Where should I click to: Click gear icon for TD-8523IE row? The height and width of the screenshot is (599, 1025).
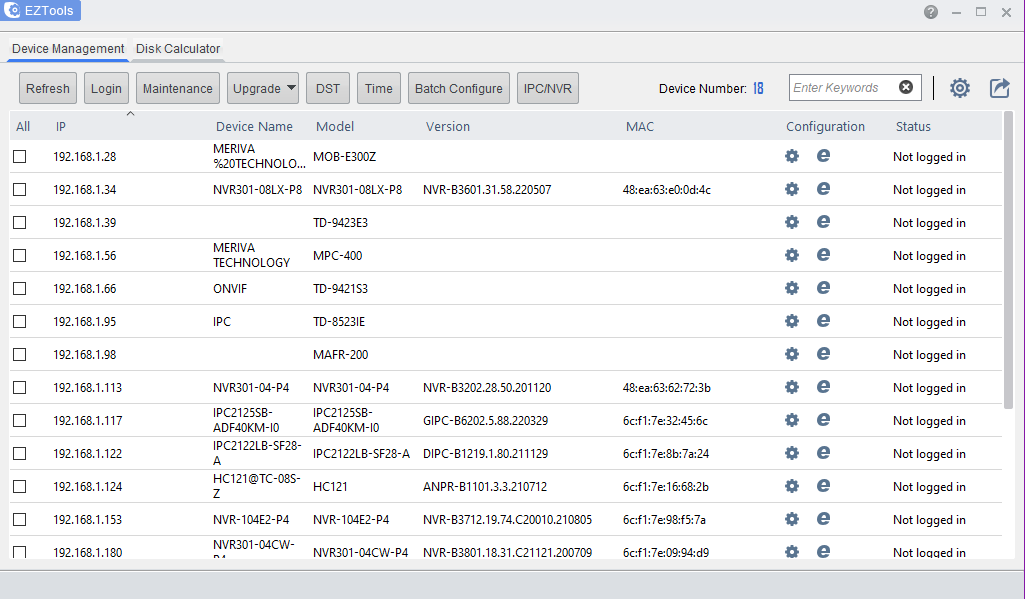792,320
